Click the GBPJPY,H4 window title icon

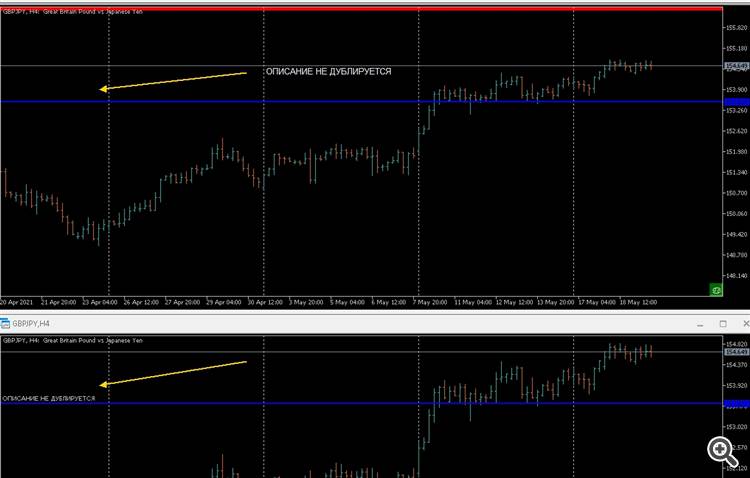click(x=5, y=324)
